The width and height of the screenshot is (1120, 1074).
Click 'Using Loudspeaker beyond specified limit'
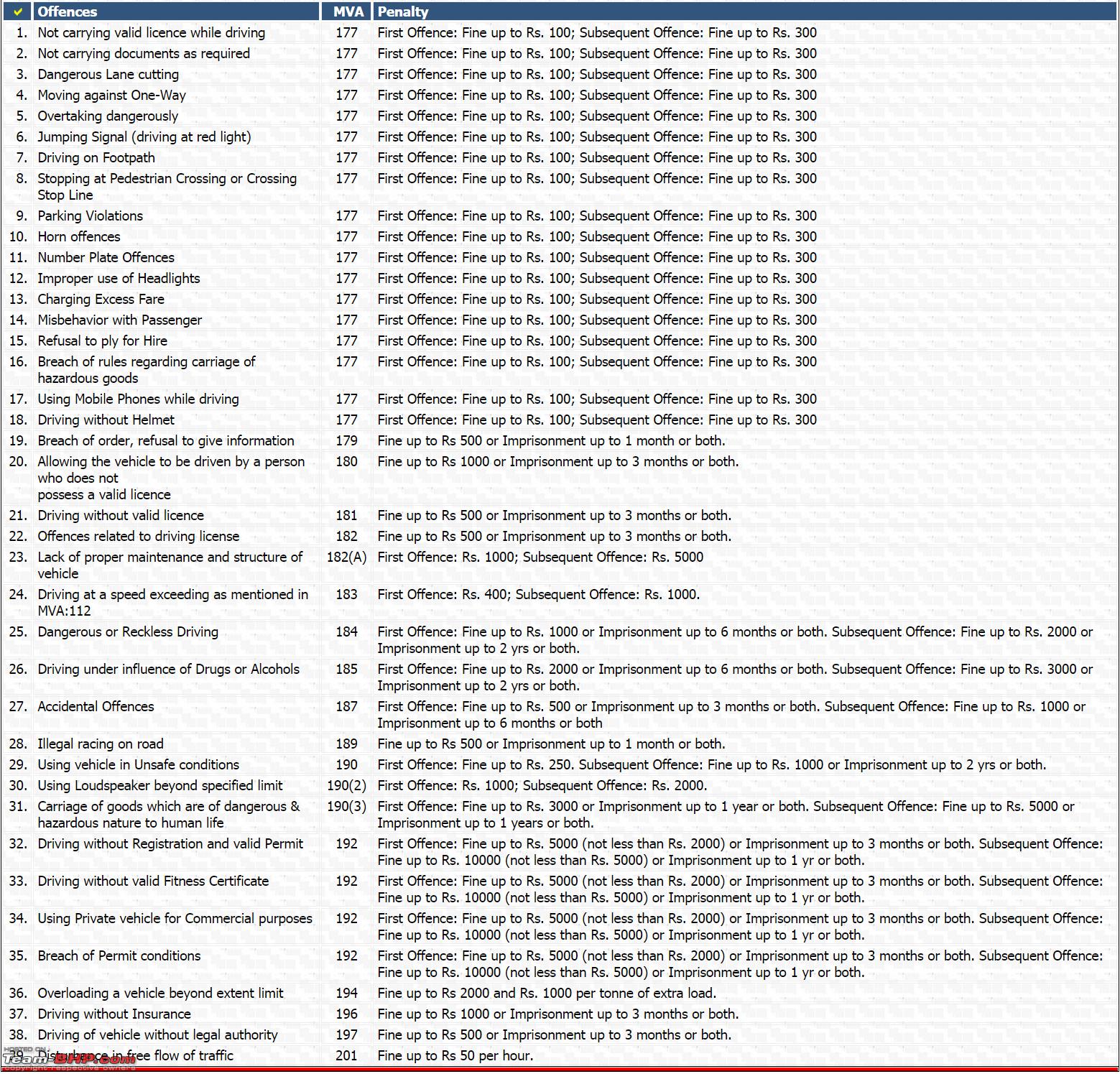[x=160, y=785]
